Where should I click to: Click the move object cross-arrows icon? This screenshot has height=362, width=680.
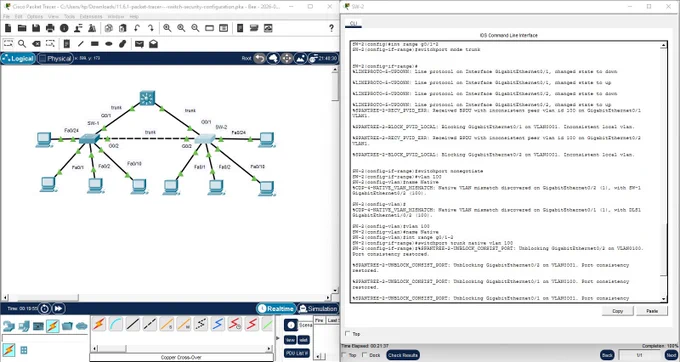click(286, 59)
